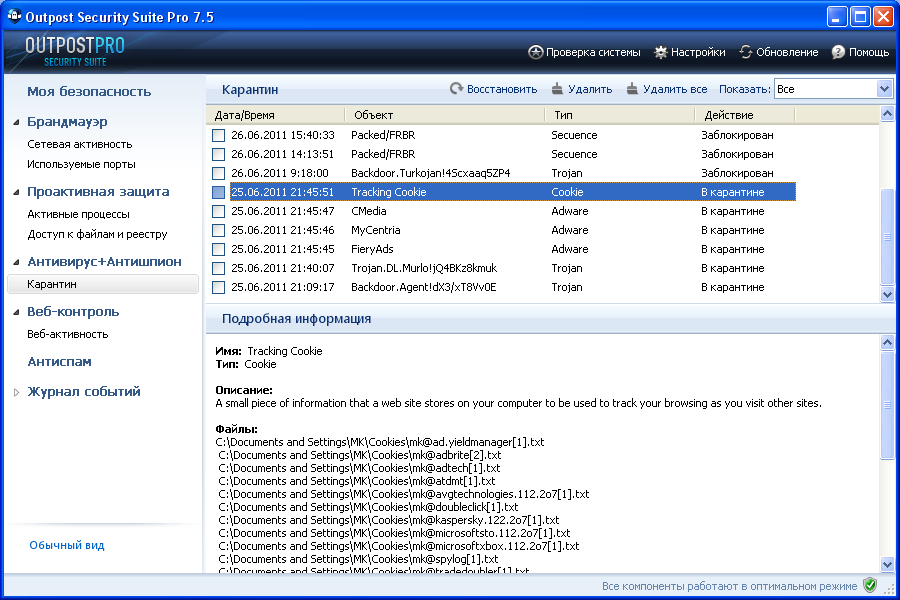
Task: Click Удалить все button
Action: 666,89
